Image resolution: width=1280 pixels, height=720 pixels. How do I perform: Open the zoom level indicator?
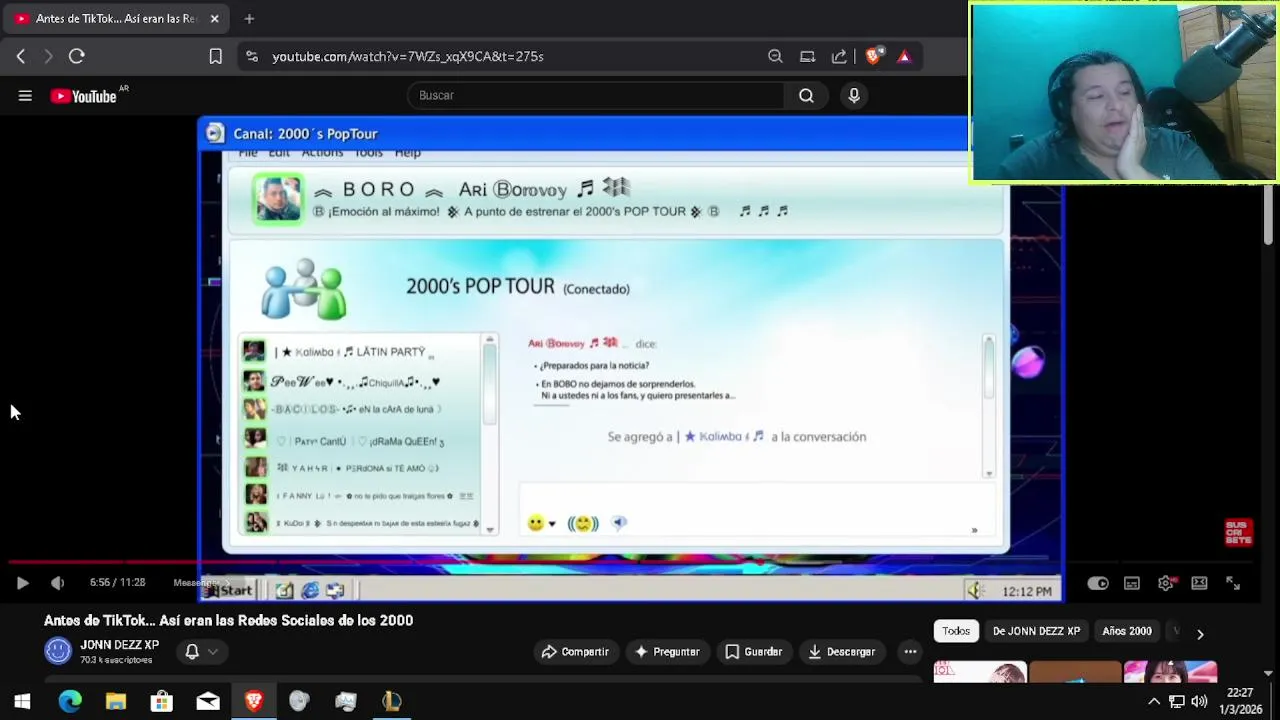[775, 56]
